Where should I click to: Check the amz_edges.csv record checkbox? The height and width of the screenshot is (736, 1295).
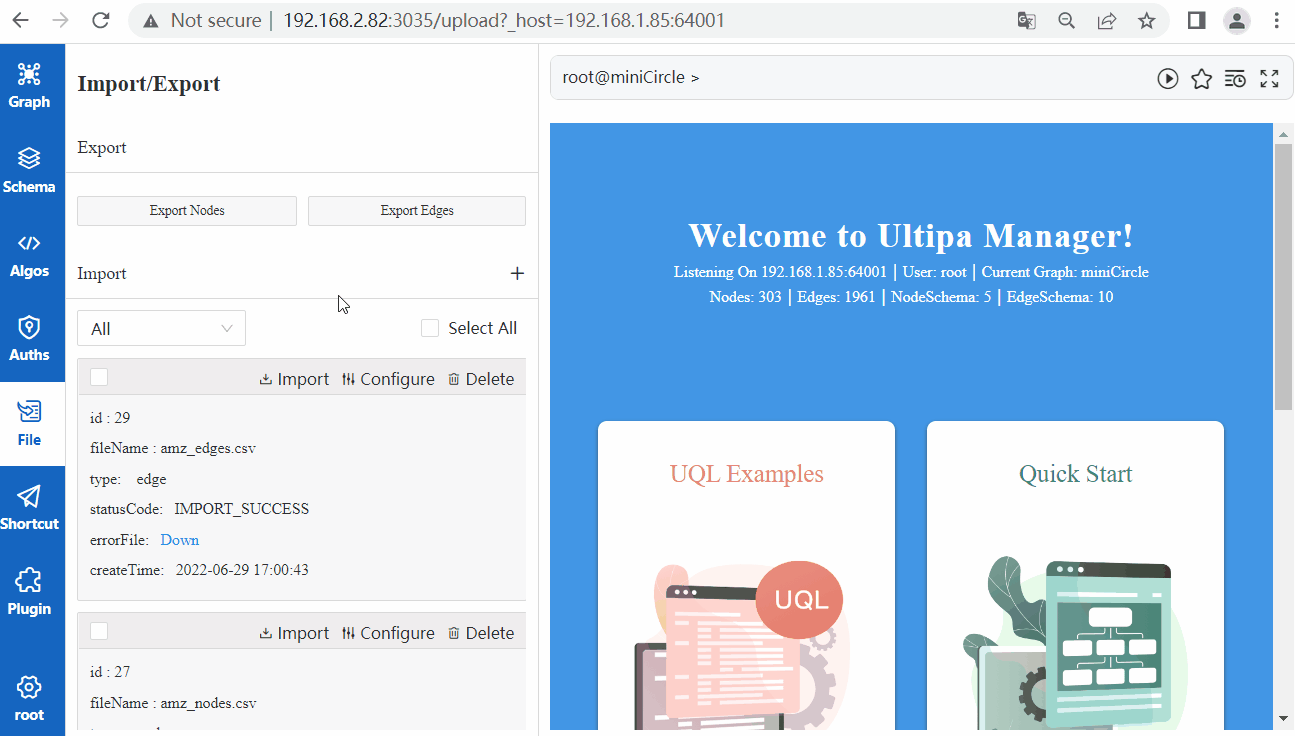[x=99, y=377]
